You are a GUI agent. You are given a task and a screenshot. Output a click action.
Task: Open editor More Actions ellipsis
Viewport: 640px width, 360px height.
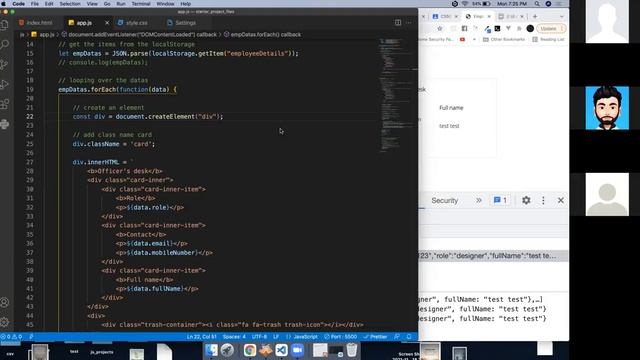(409, 22)
